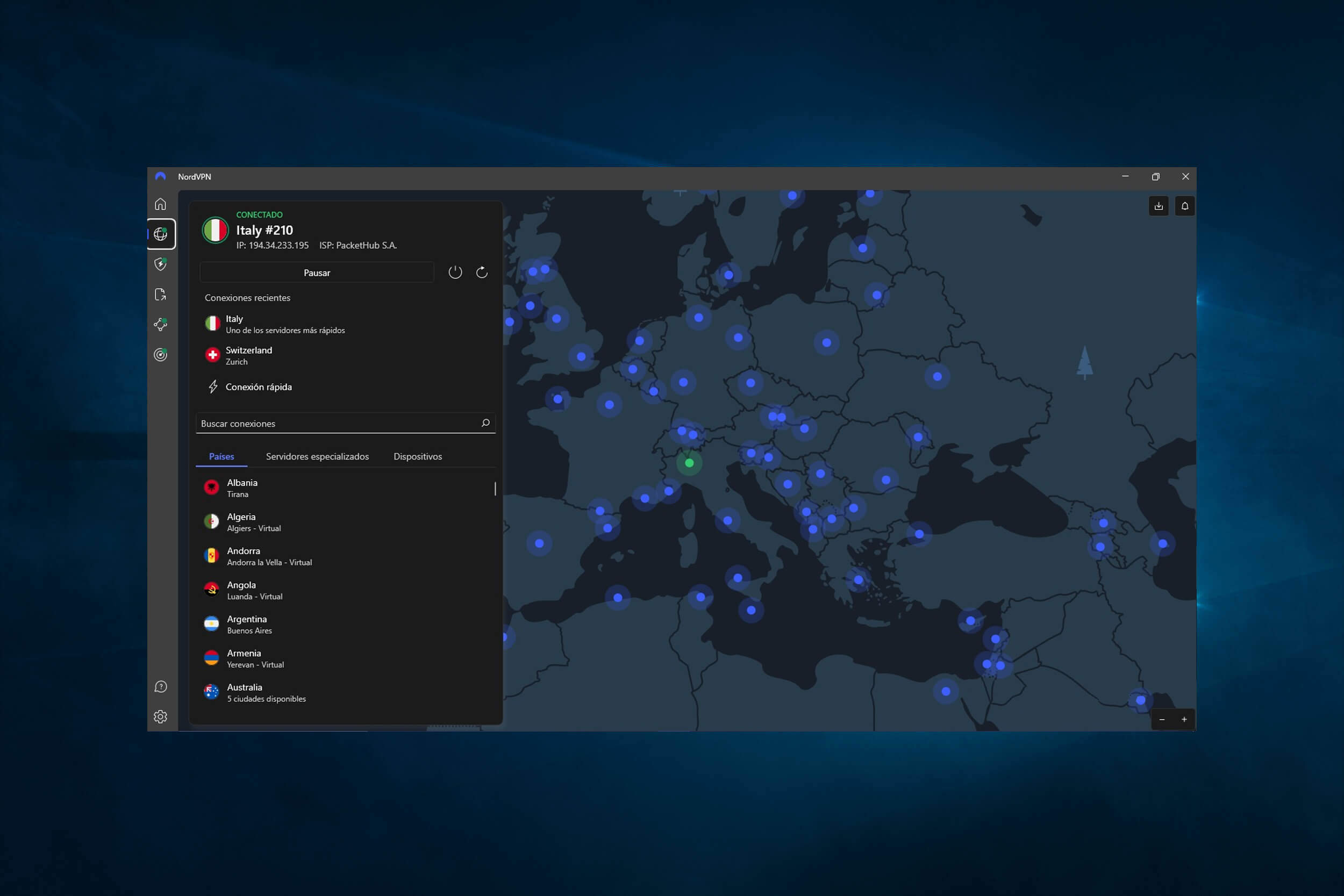Switch to the Países tab
The height and width of the screenshot is (896, 1344).
coord(221,456)
